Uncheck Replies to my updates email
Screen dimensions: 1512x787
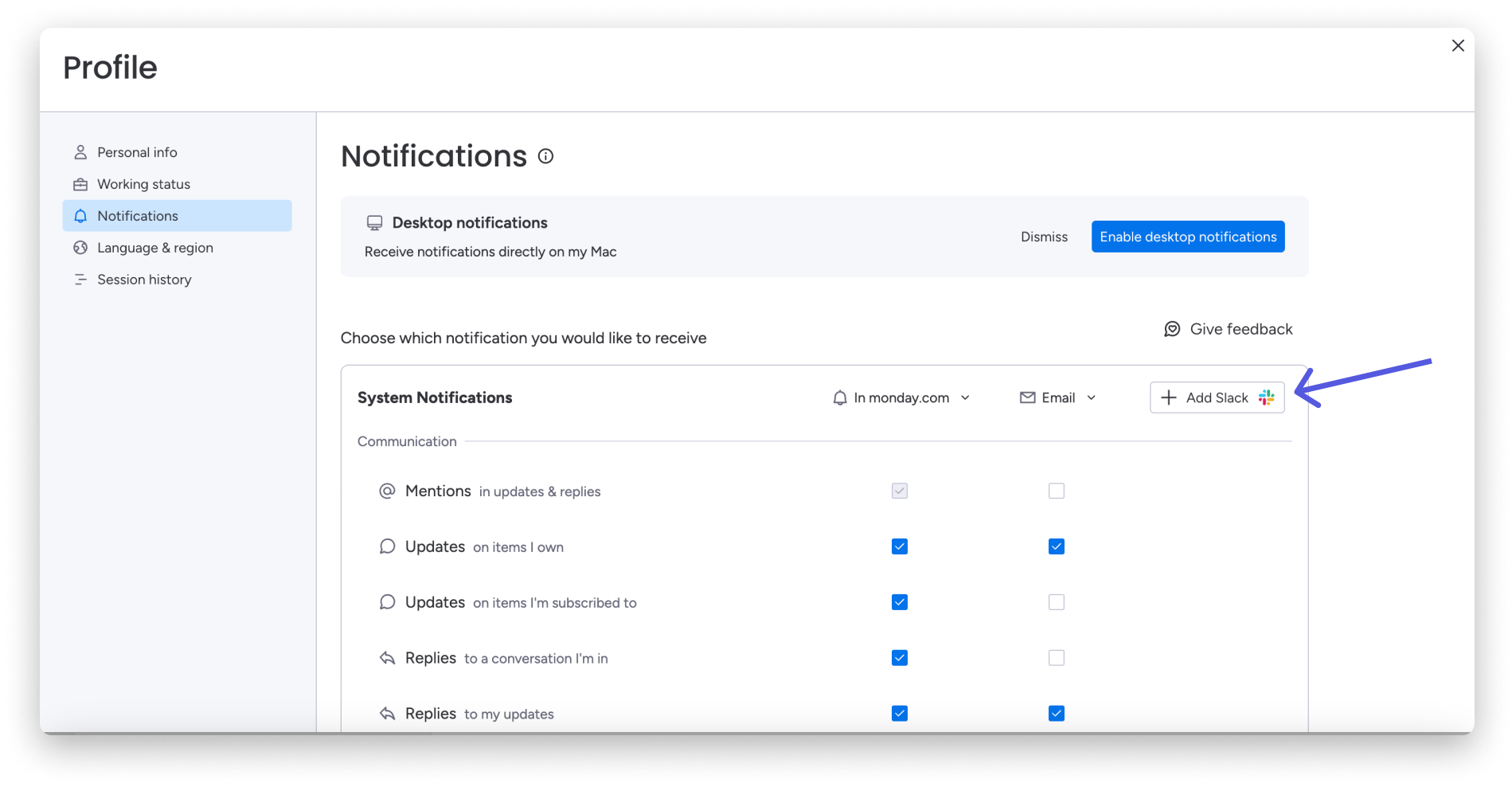click(1057, 714)
